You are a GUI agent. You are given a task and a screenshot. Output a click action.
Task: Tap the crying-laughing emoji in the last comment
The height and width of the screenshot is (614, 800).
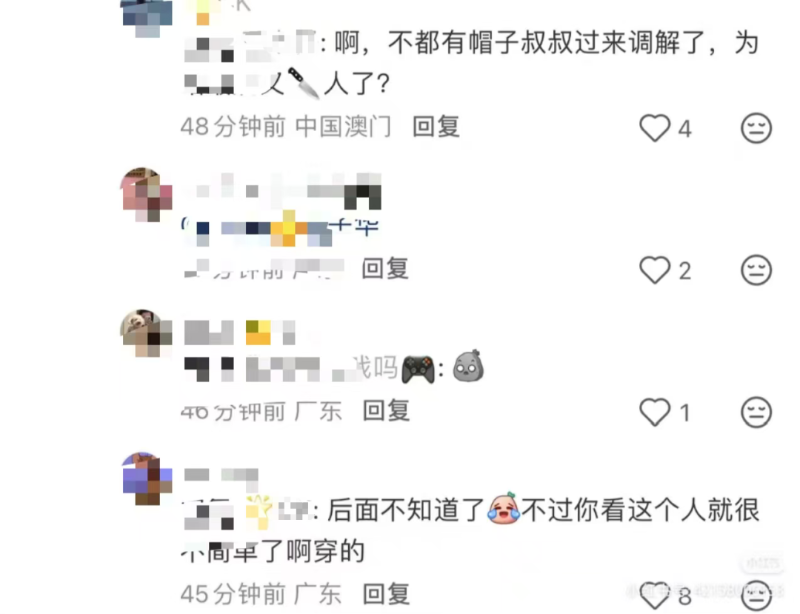point(504,509)
